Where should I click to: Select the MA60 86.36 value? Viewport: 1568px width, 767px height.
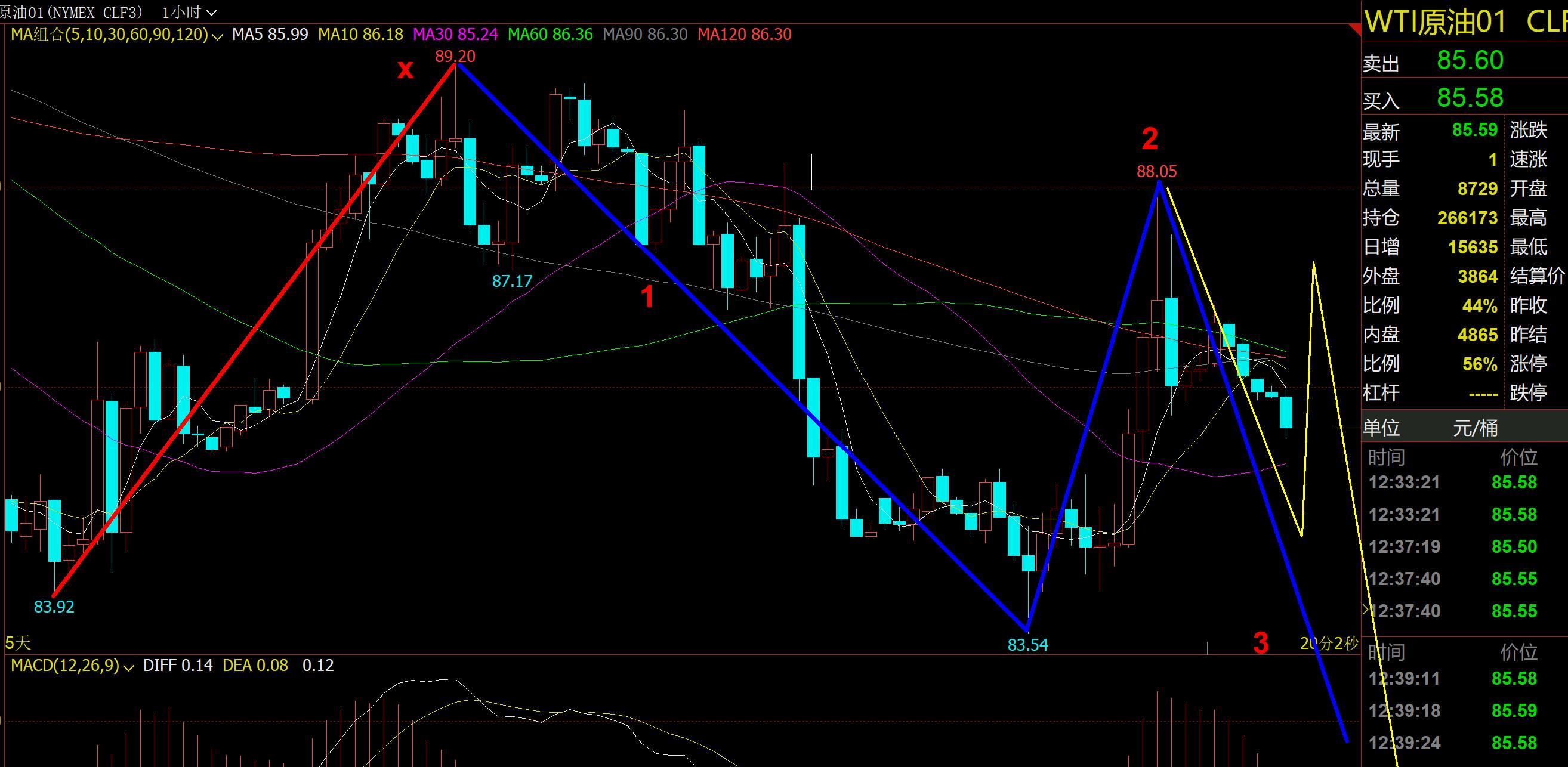pyautogui.click(x=550, y=35)
